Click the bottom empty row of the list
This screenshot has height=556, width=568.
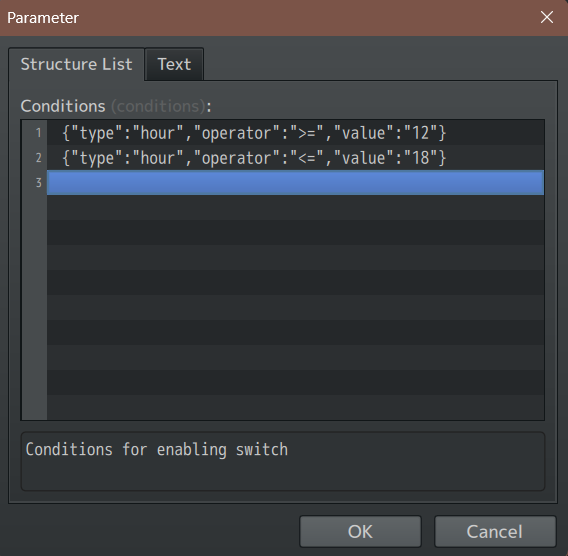(x=295, y=407)
